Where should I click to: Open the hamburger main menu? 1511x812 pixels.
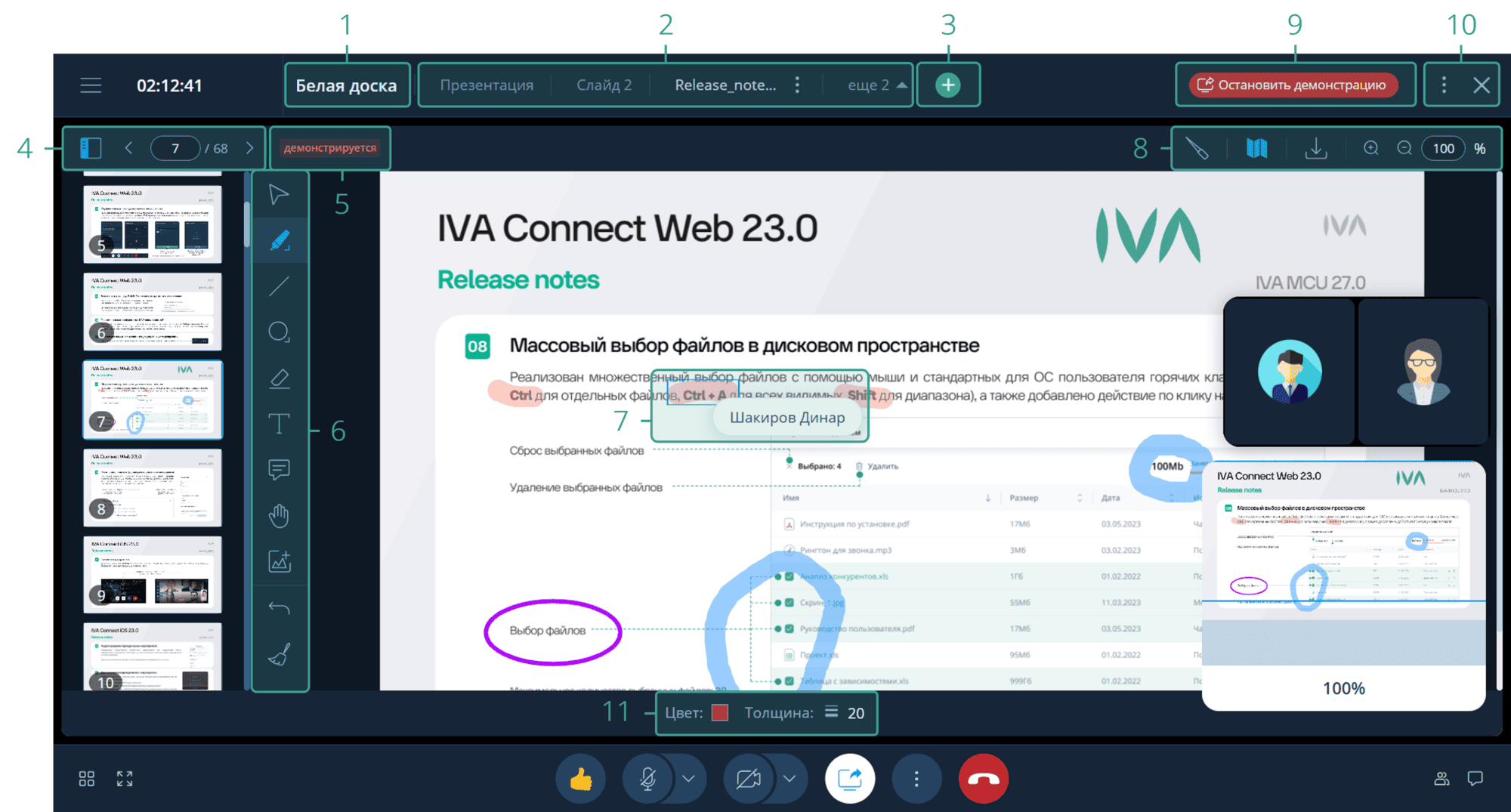point(91,85)
